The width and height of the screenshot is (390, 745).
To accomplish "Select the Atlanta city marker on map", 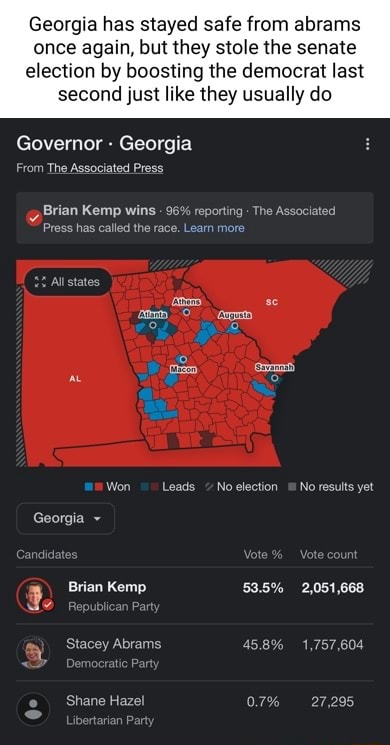I will 152,325.
